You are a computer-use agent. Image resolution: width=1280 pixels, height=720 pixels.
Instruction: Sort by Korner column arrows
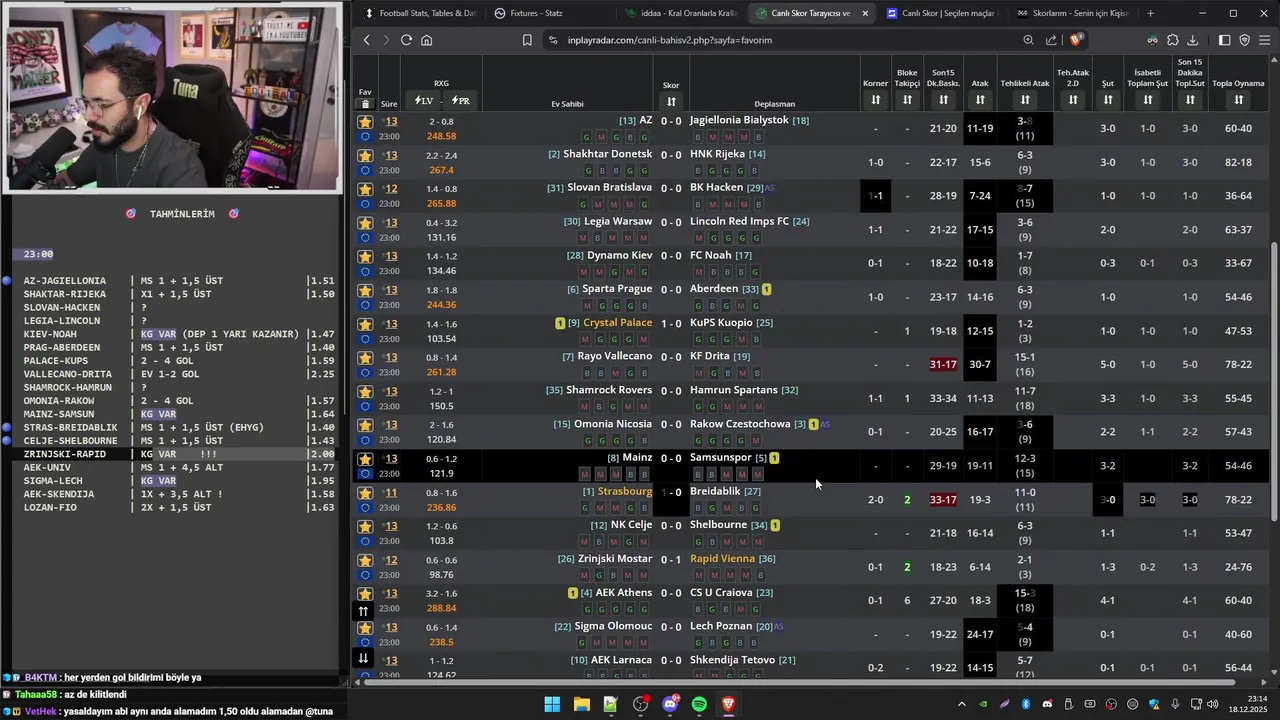pos(875,100)
